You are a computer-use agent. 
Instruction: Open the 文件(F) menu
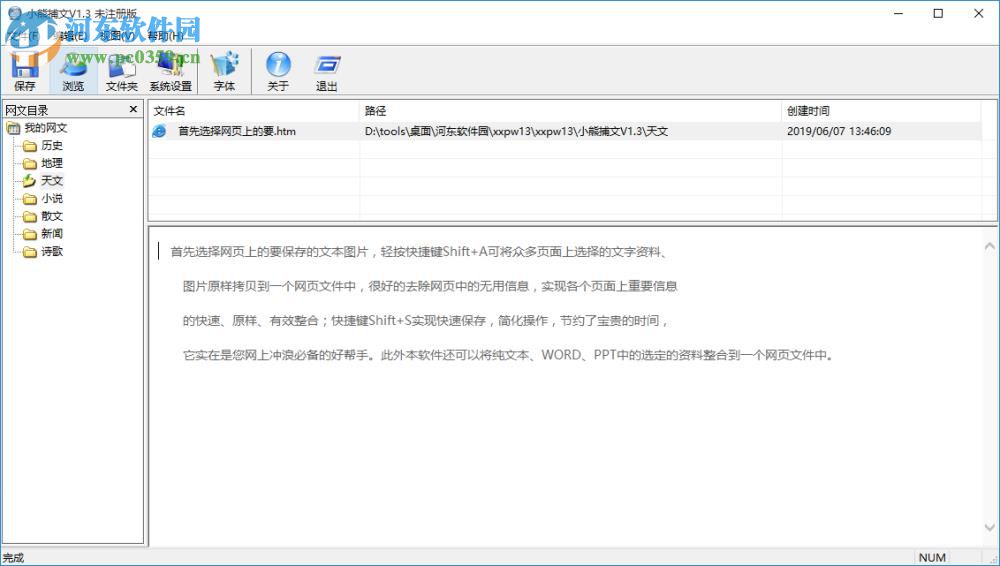tap(24, 36)
